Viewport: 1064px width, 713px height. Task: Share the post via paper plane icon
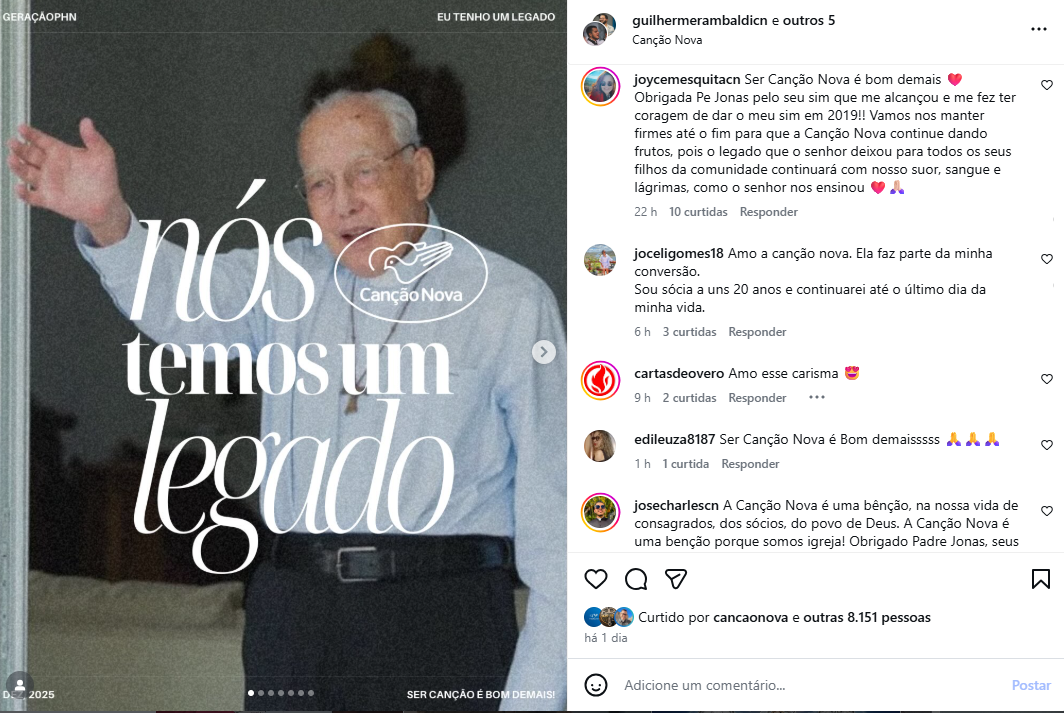click(676, 579)
